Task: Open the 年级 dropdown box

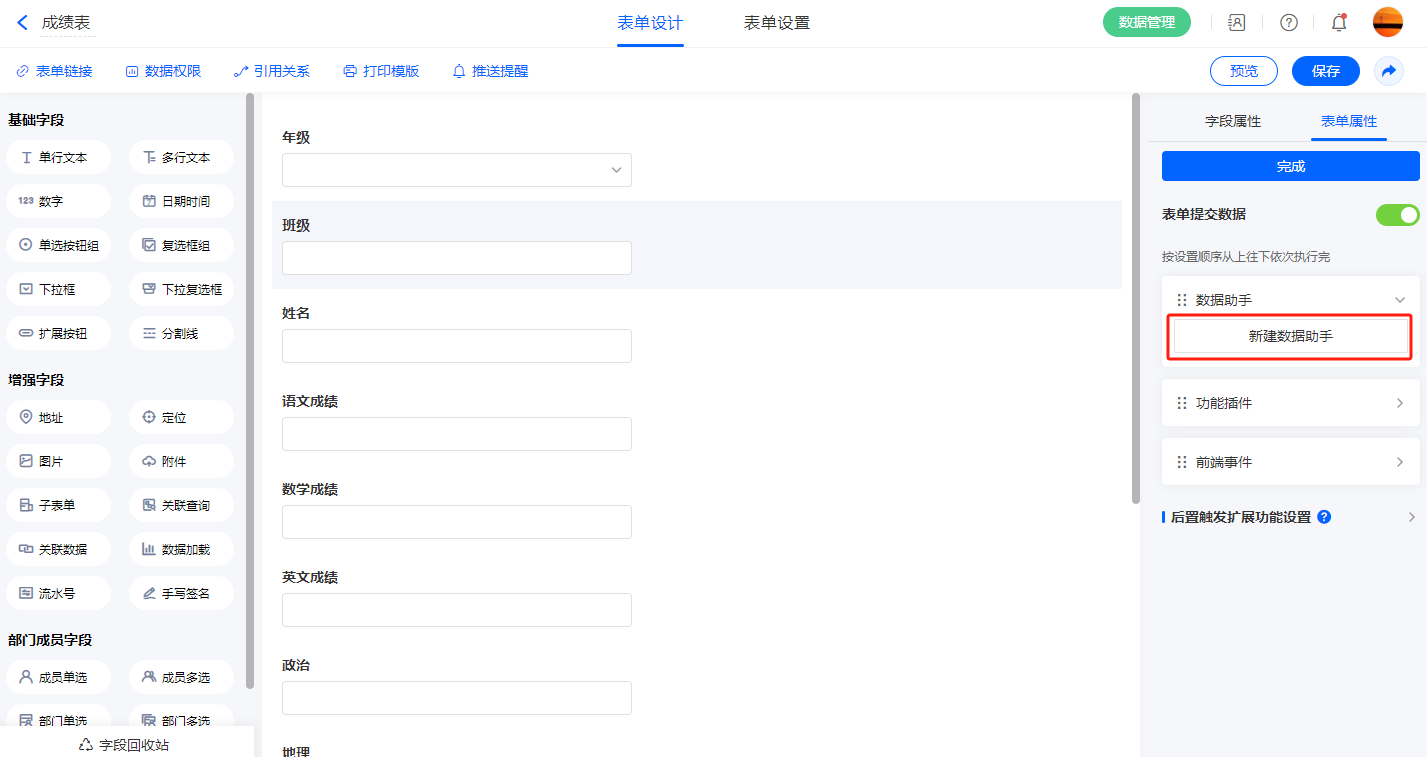Action: tap(456, 170)
